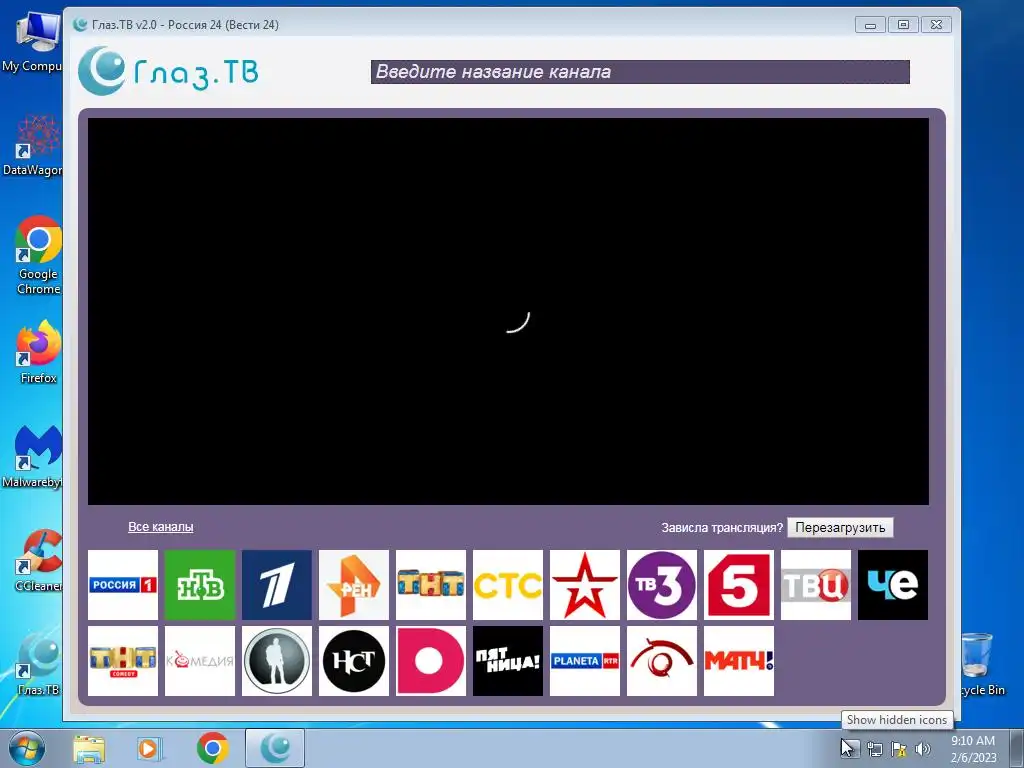Open the network tray icon
Viewport: 1024px width, 768px height.
(874, 749)
